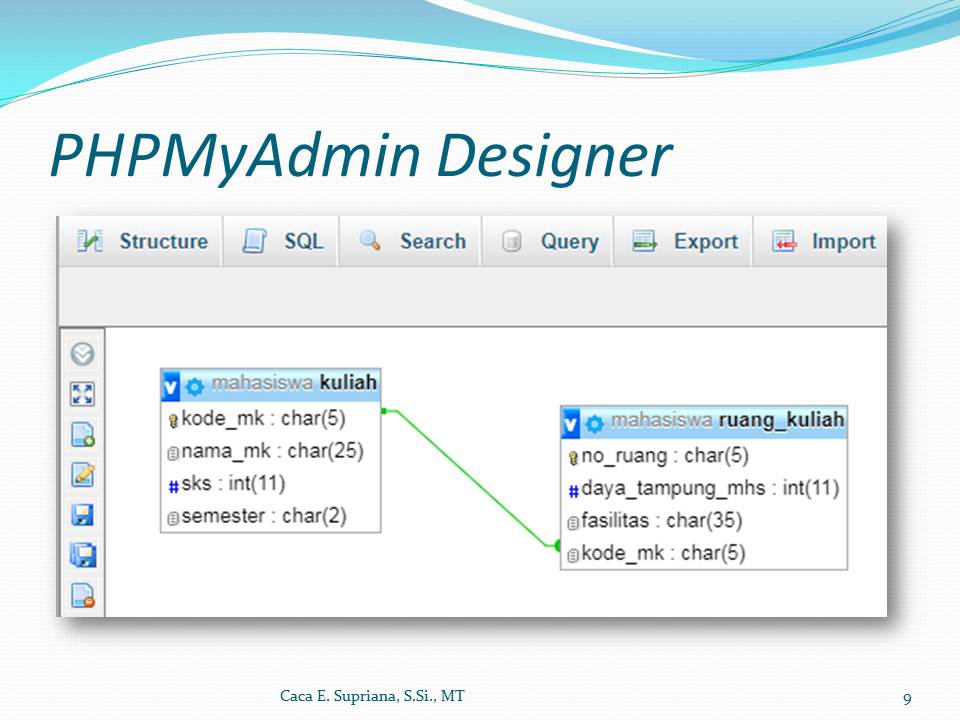This screenshot has width=960, height=720.
Task: Click the Import tab icon
Action: pos(784,241)
